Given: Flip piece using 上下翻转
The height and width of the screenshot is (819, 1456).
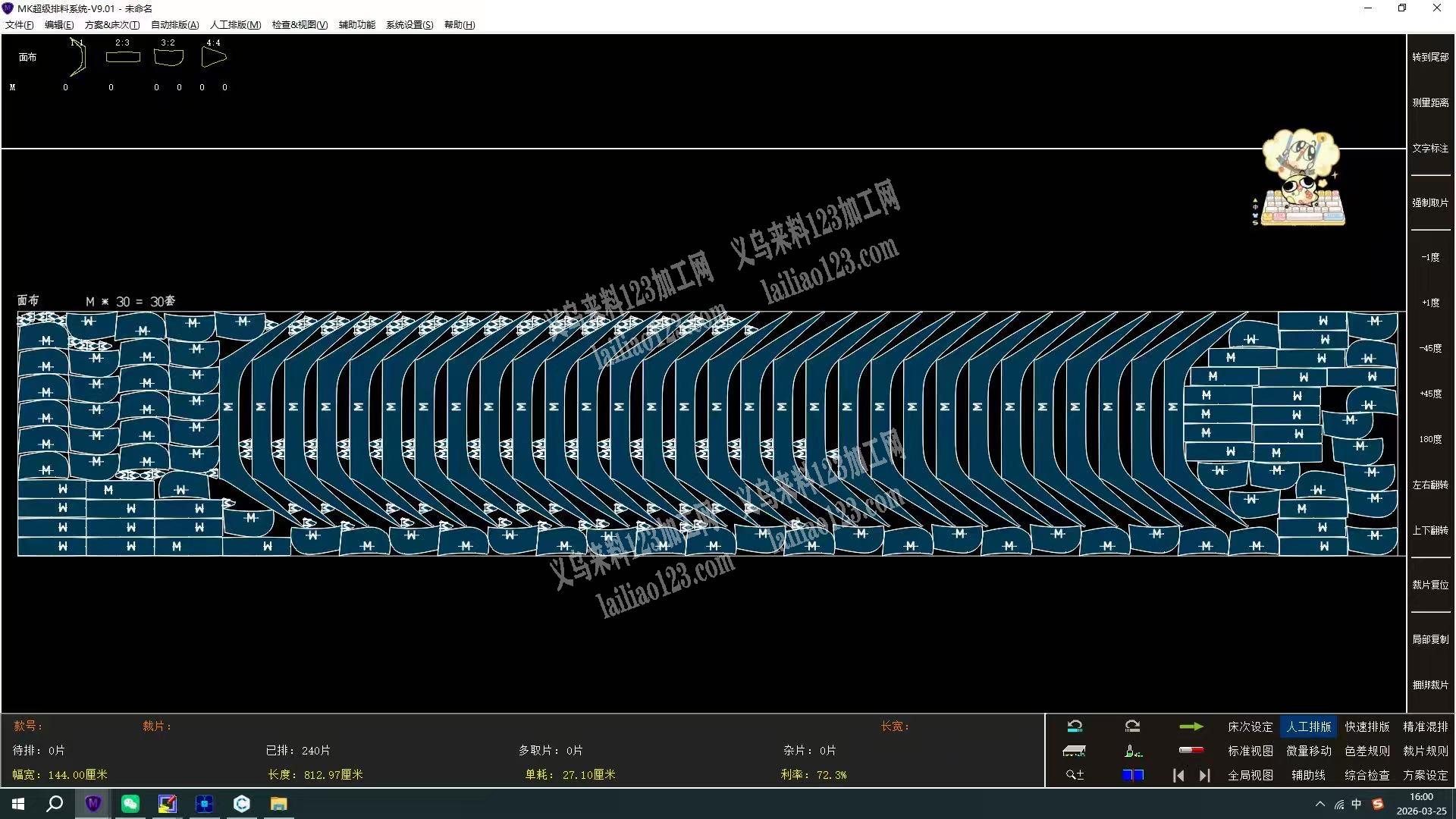Looking at the screenshot, I should tap(1430, 530).
